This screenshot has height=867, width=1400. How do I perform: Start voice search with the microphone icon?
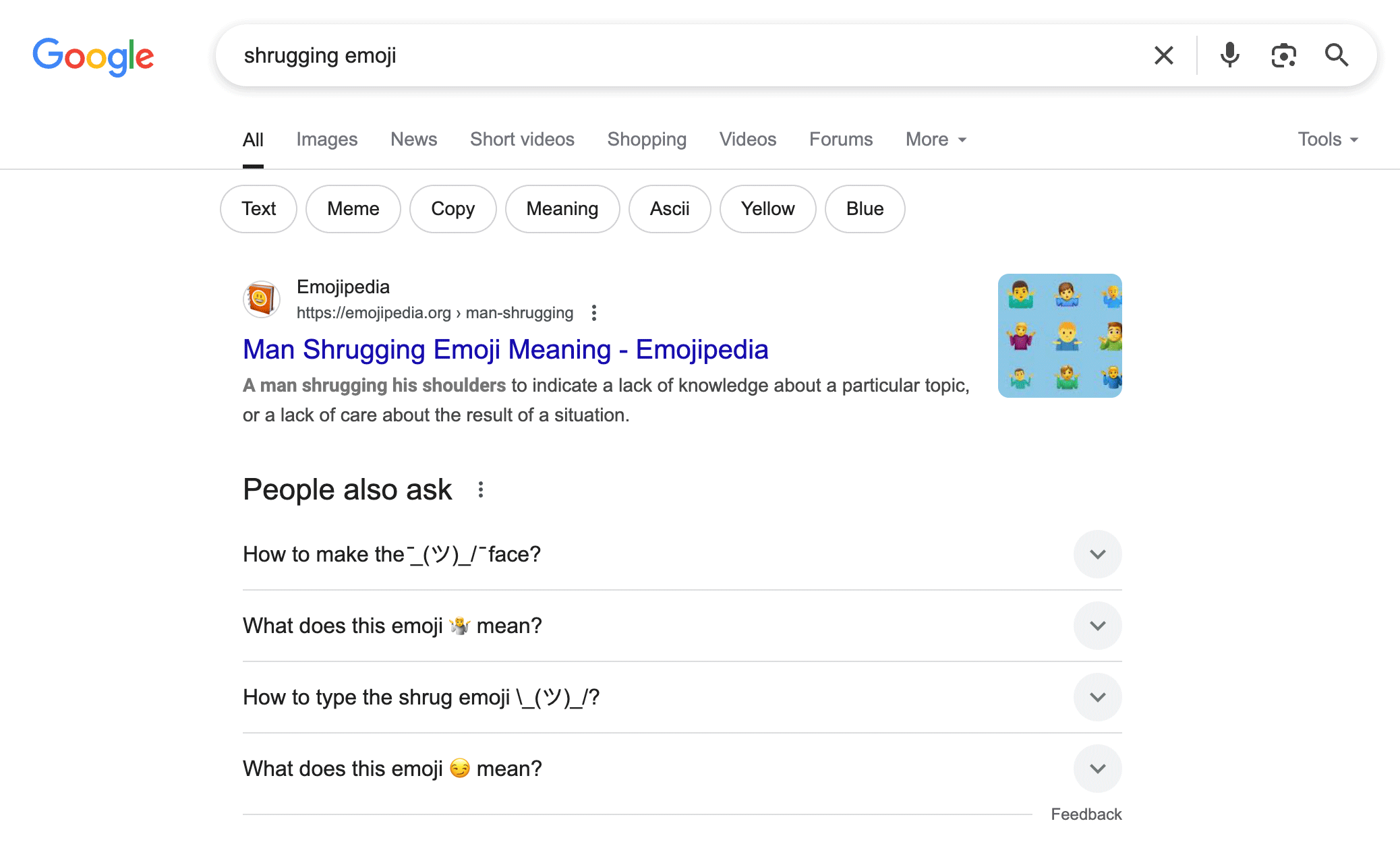[x=1229, y=55]
